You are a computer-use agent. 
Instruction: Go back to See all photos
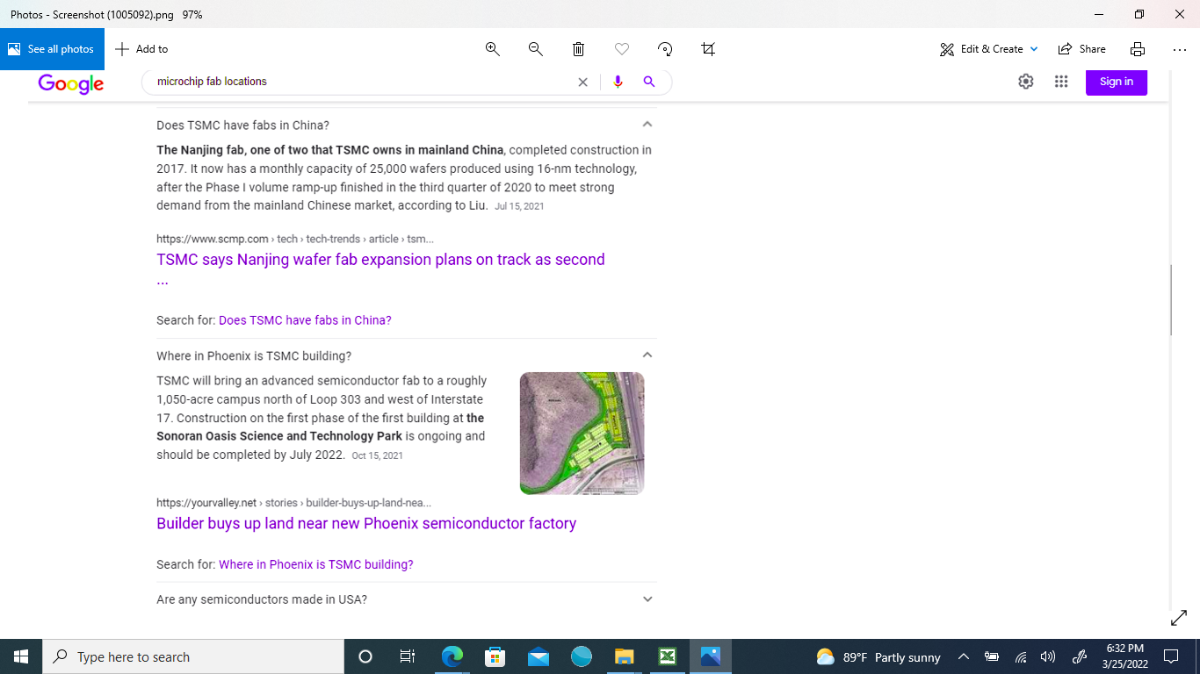click(52, 49)
